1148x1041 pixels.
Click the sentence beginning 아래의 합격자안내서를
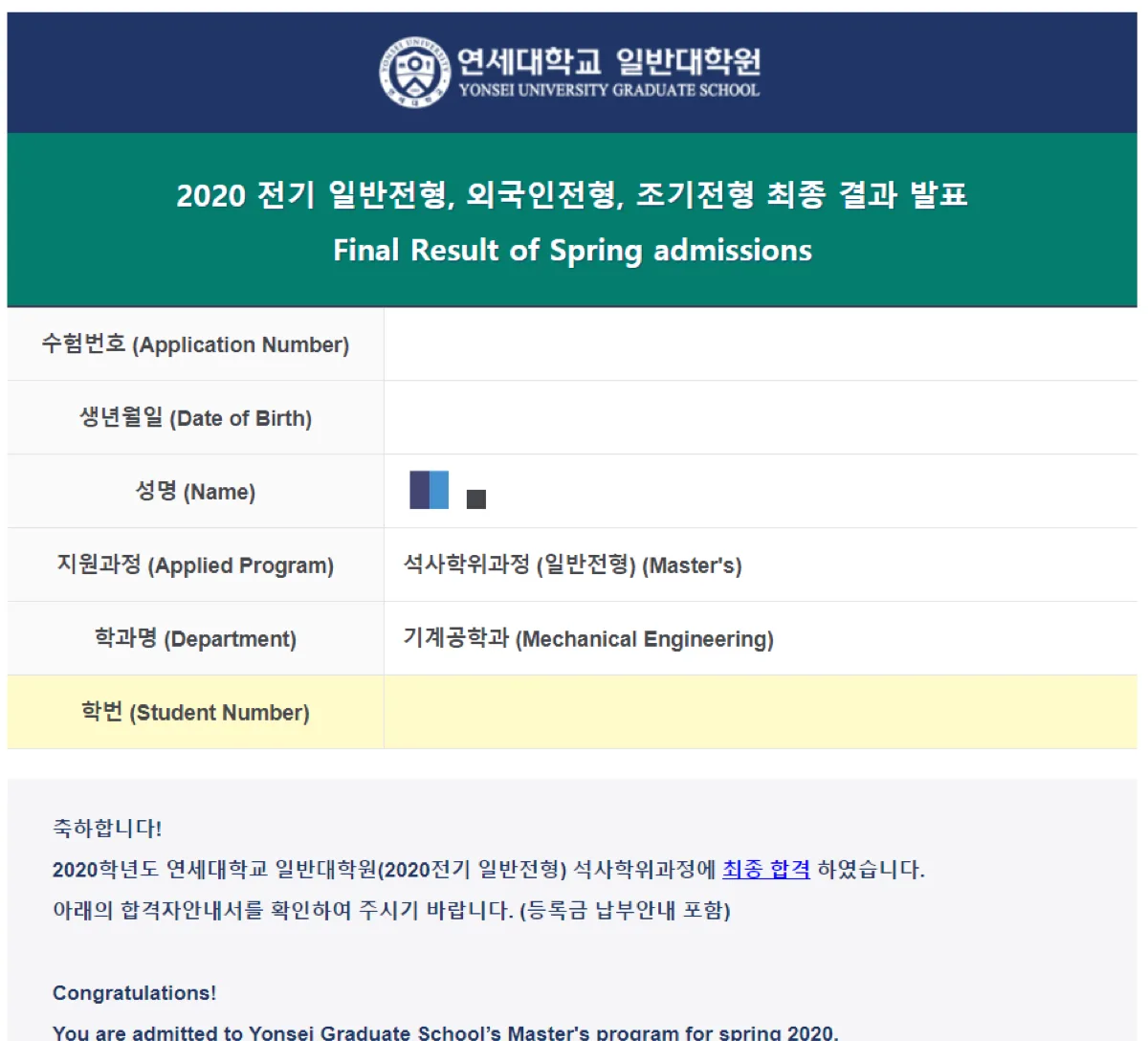tap(391, 910)
